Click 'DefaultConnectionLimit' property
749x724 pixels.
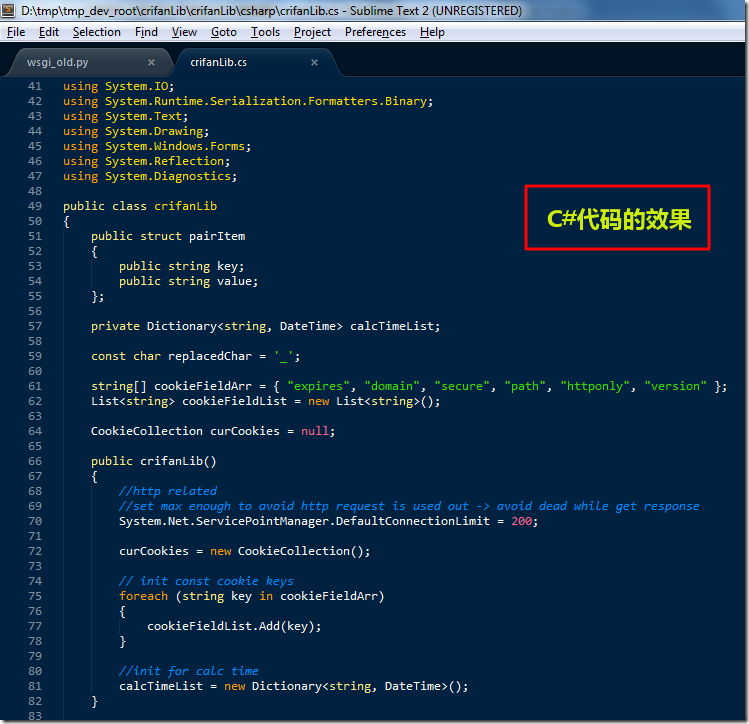(x=413, y=522)
